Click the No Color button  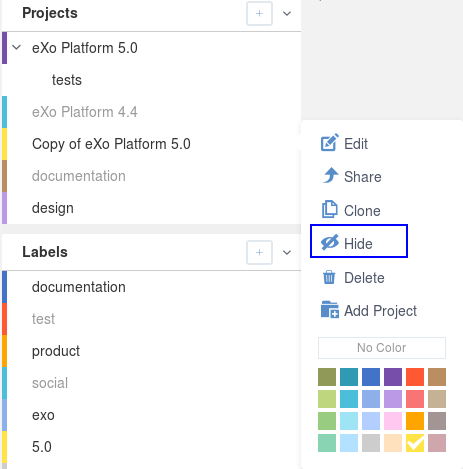click(382, 348)
